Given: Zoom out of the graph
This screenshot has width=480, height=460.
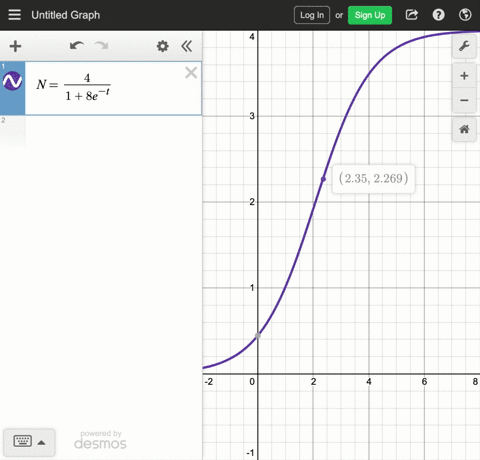Looking at the screenshot, I should pos(464,100).
